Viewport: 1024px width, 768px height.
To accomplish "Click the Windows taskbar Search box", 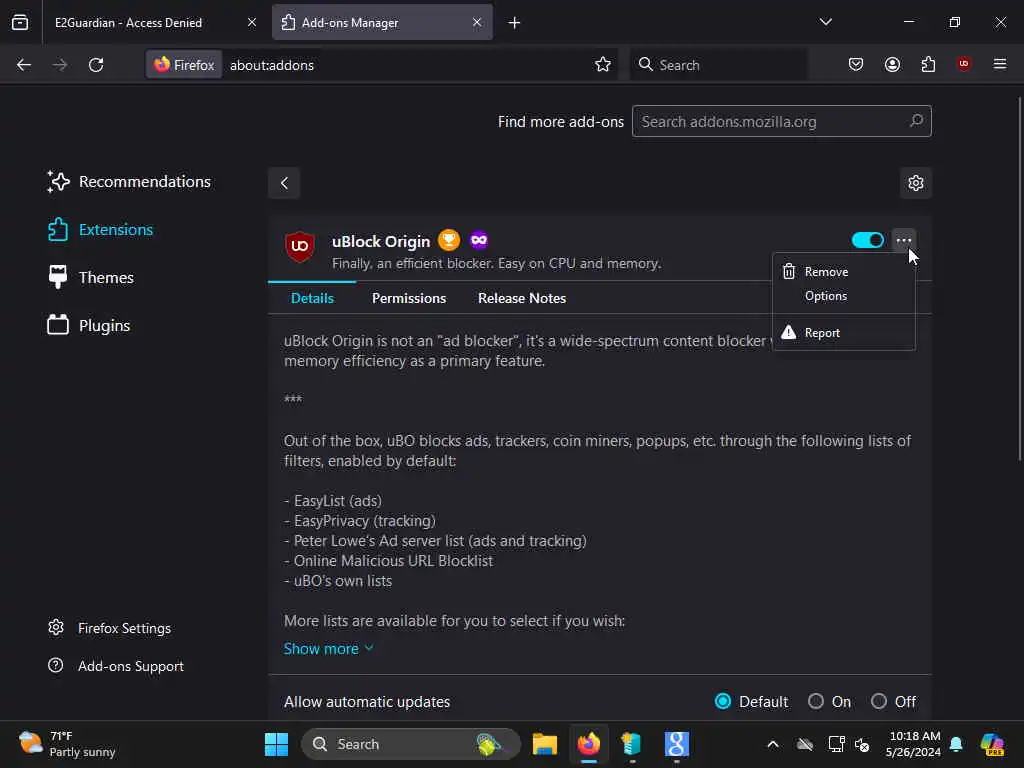I will (x=411, y=744).
